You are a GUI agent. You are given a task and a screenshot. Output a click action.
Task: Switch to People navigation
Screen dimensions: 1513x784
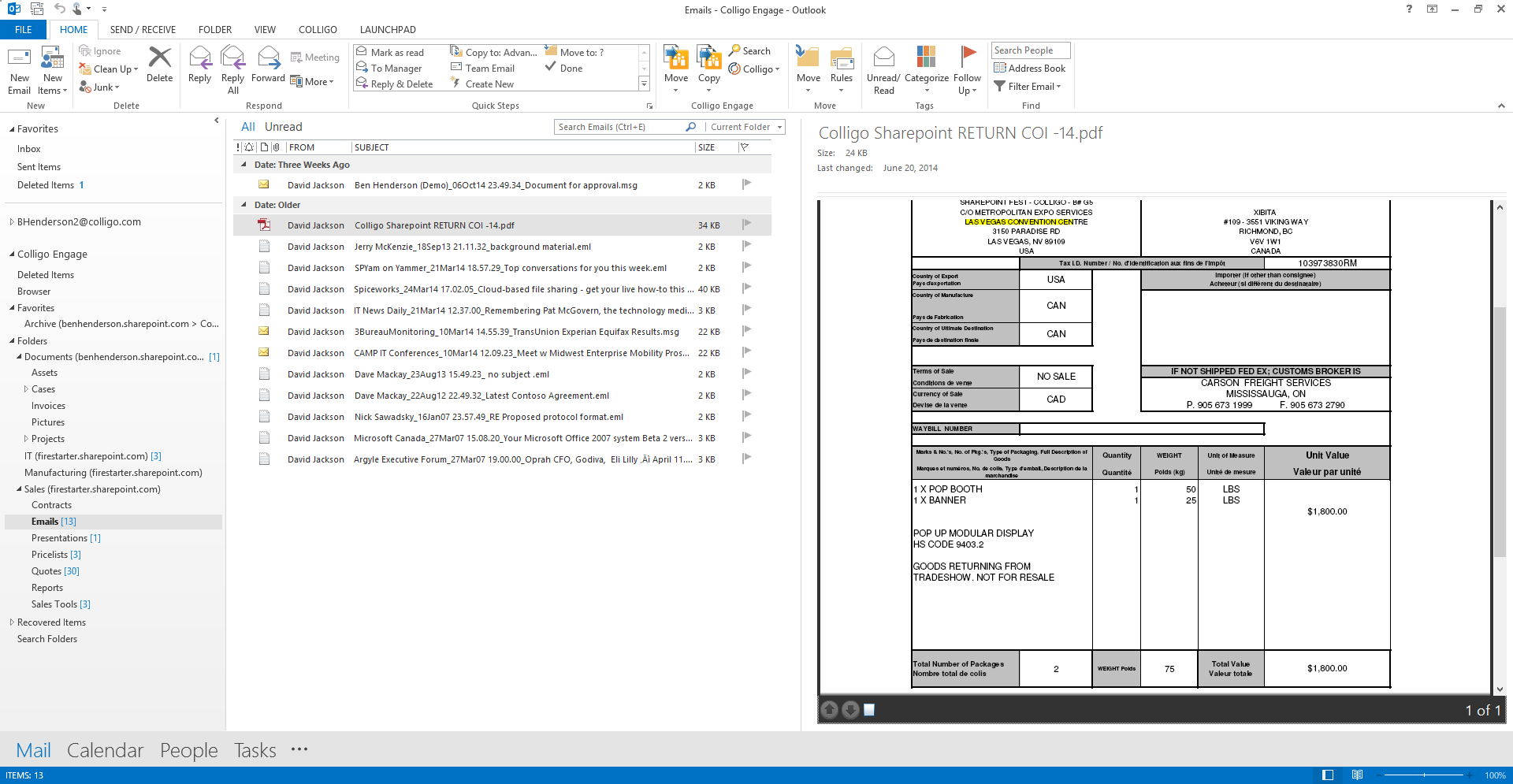[x=188, y=750]
